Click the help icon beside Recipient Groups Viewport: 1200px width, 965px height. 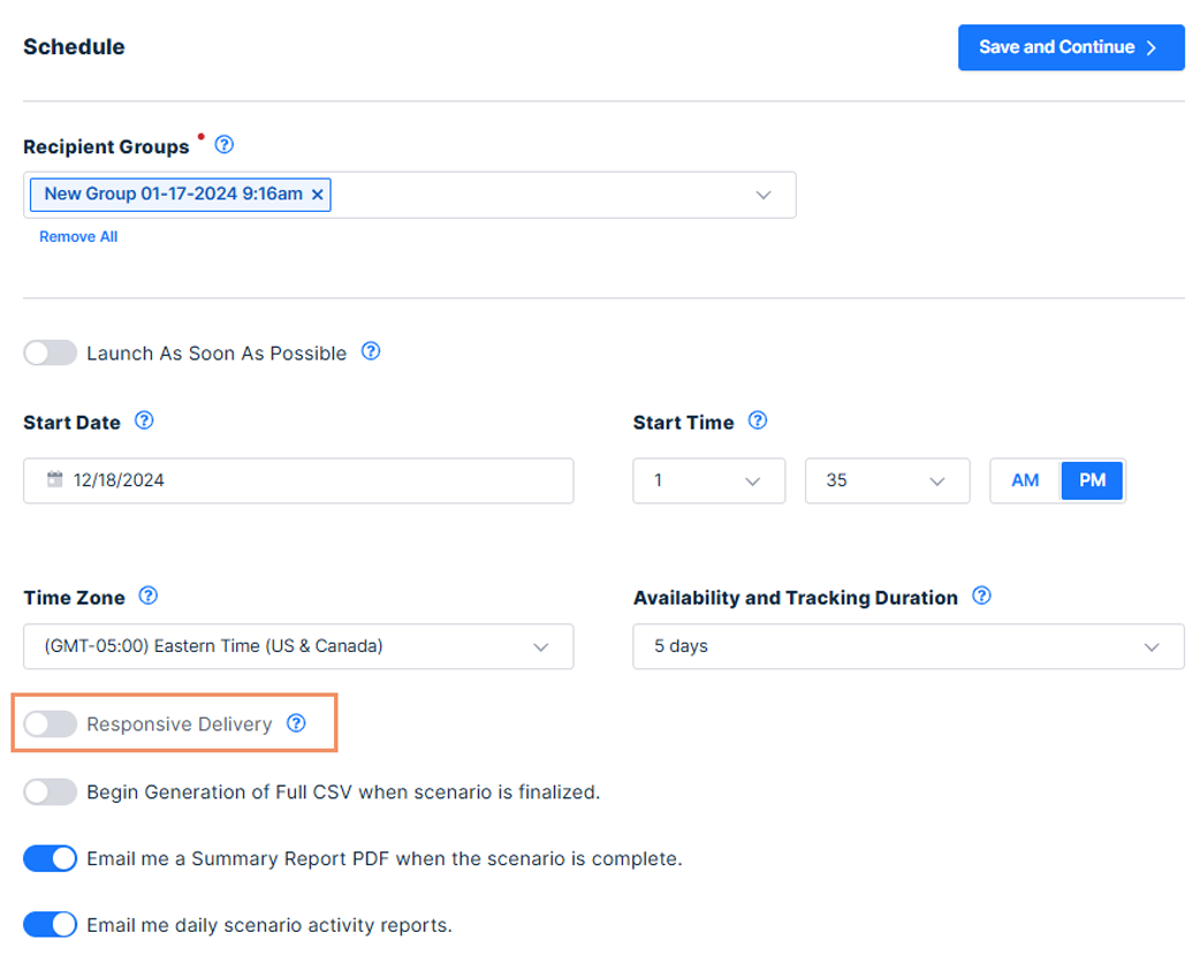pos(225,146)
